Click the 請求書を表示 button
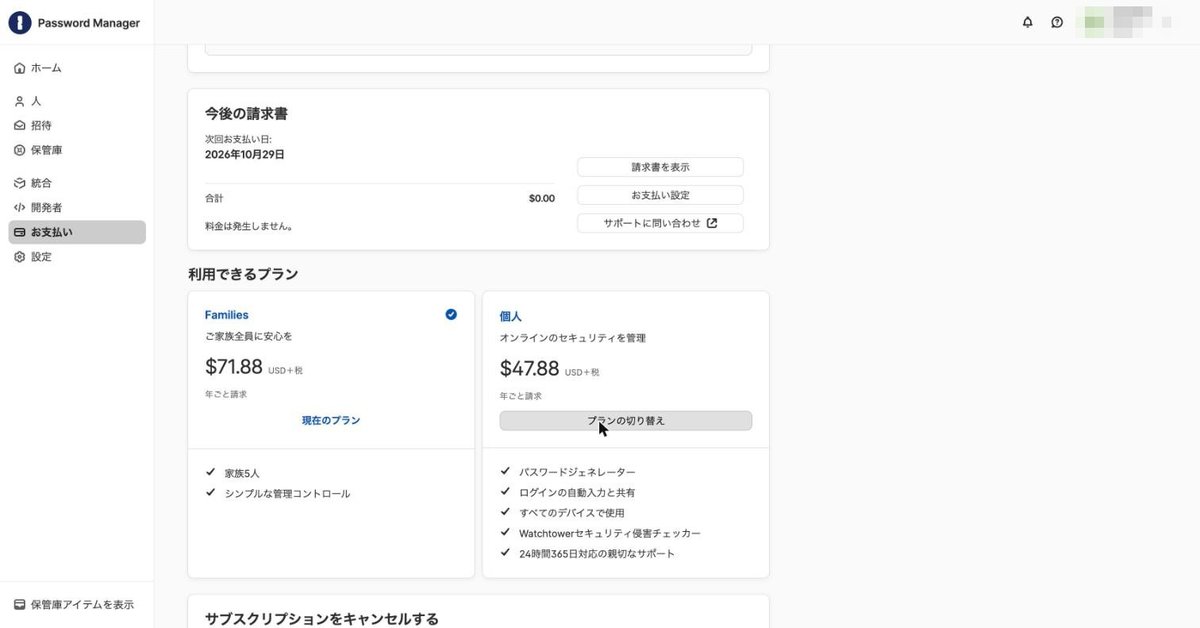1200x628 pixels. [x=660, y=167]
